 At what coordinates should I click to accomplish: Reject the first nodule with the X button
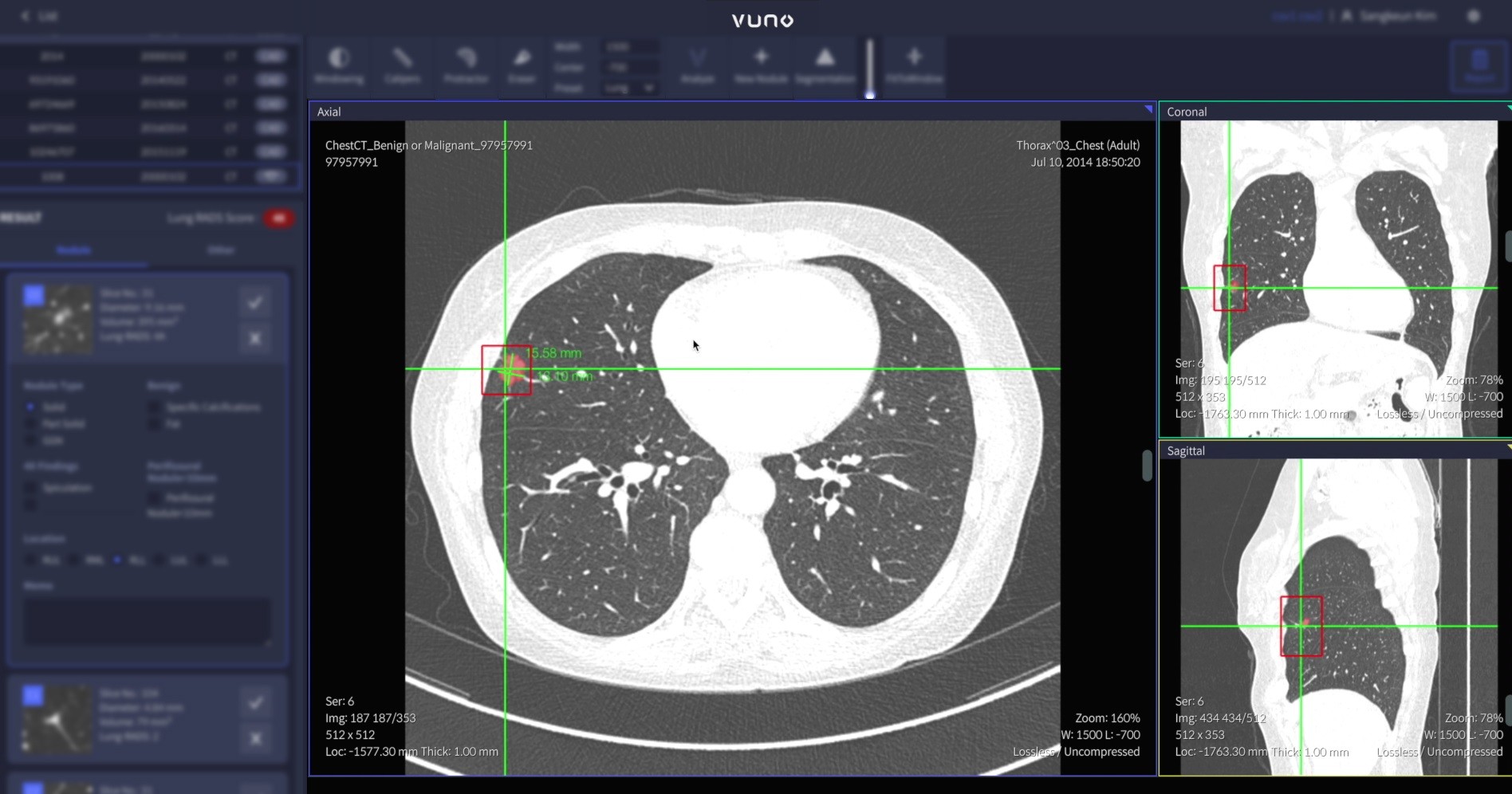[x=255, y=339]
